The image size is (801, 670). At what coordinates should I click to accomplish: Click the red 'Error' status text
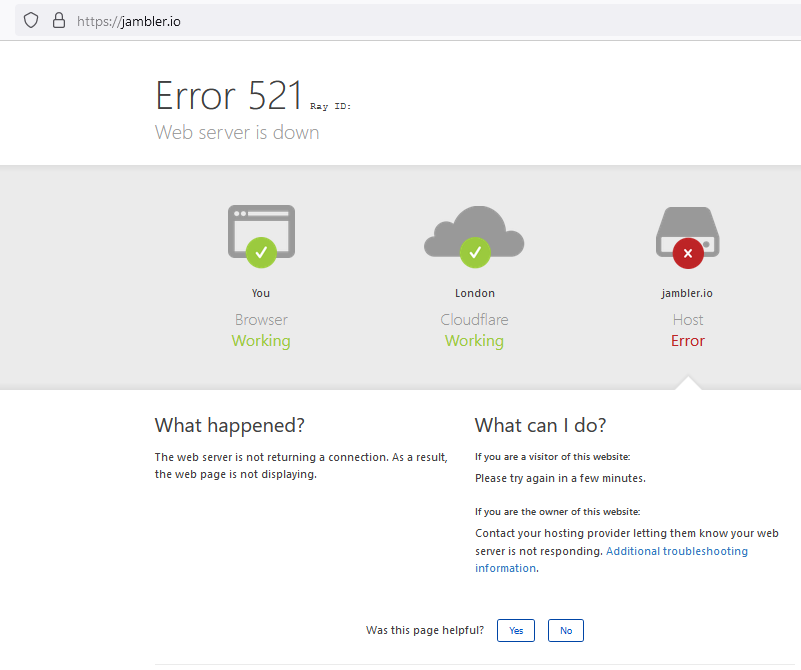[688, 341]
